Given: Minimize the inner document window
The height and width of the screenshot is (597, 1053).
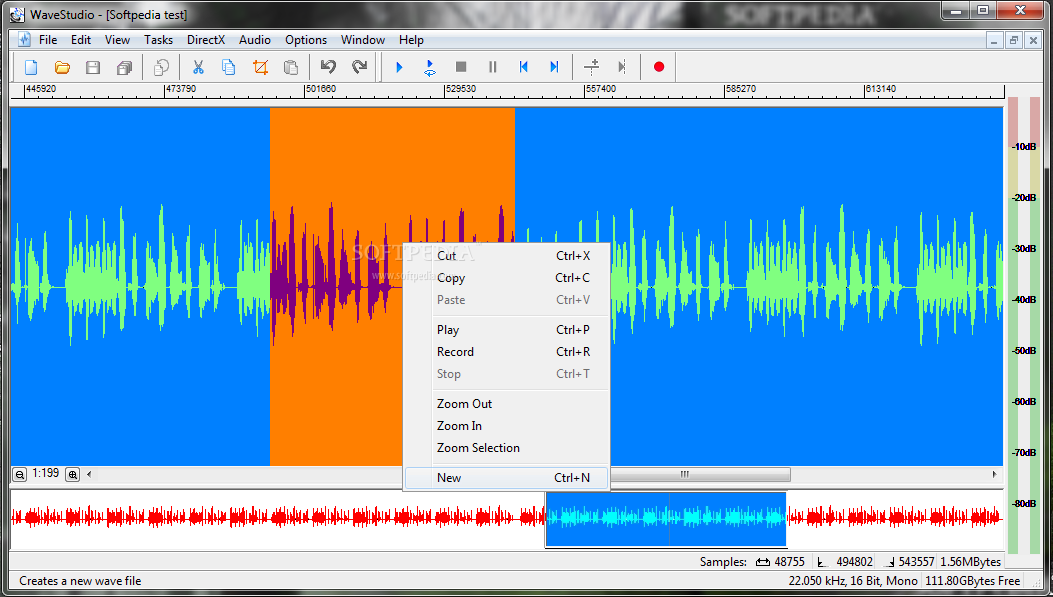Looking at the screenshot, I should (x=995, y=40).
